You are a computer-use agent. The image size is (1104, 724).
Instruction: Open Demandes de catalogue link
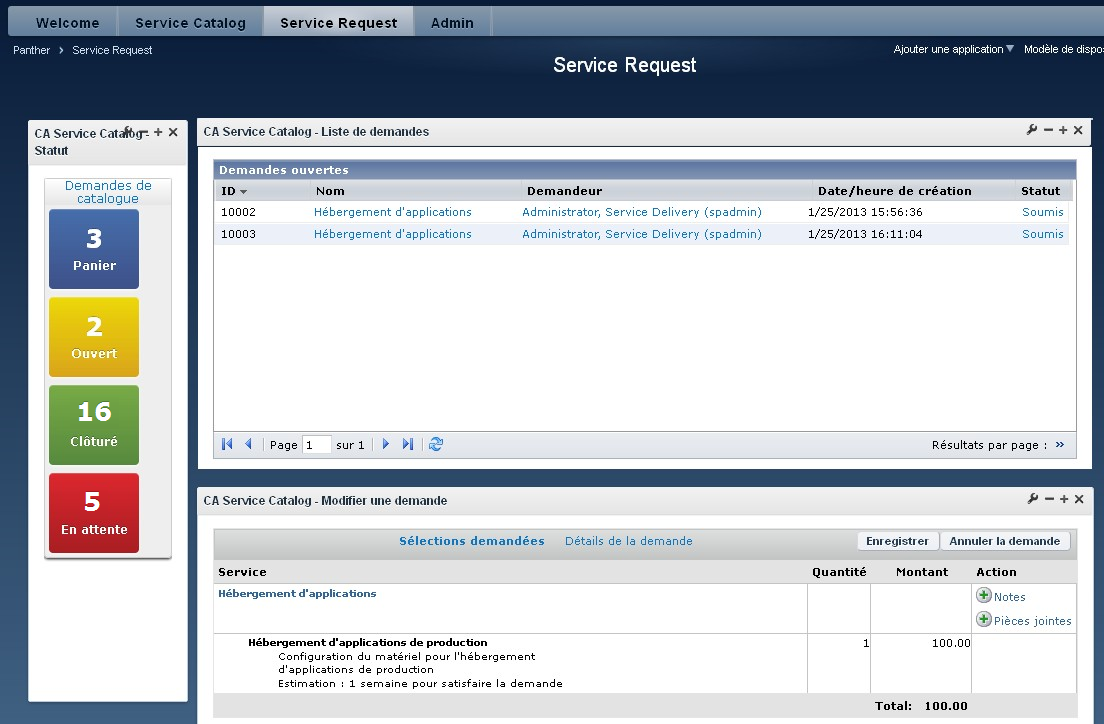click(108, 192)
